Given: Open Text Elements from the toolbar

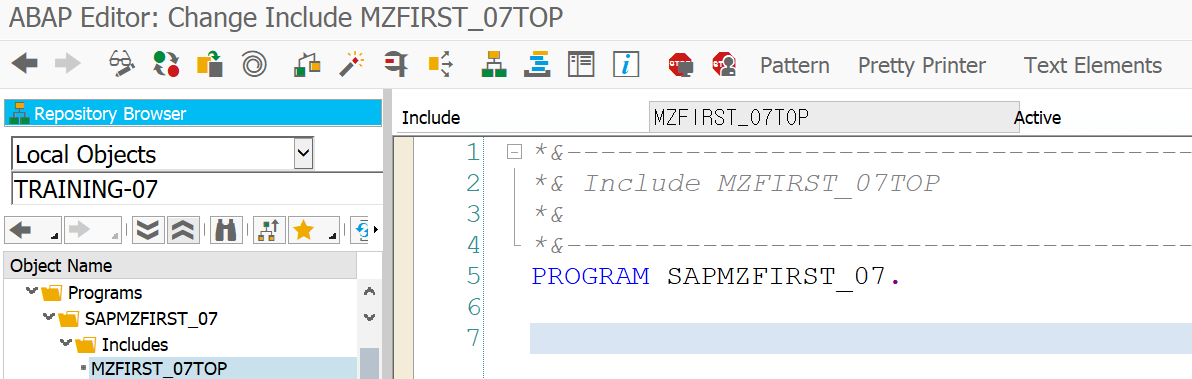Looking at the screenshot, I should click(x=1092, y=65).
